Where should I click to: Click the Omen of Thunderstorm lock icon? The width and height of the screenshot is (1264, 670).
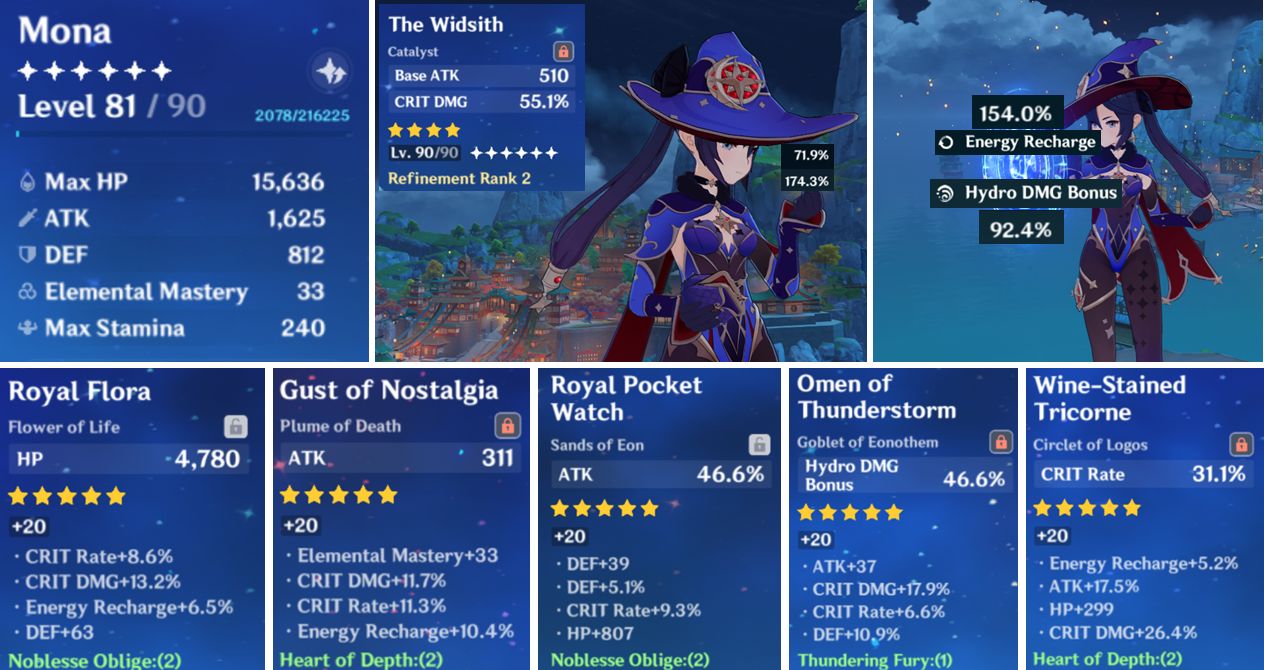(1001, 442)
